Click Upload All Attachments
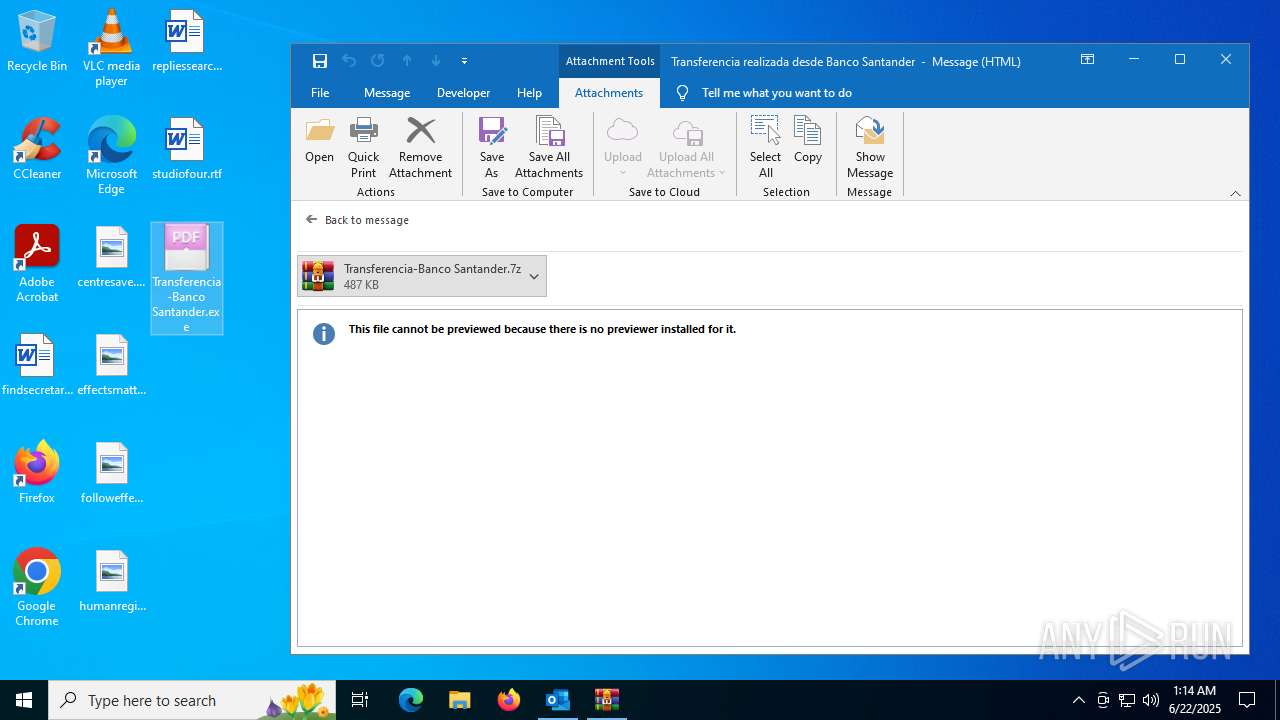 pyautogui.click(x=686, y=147)
